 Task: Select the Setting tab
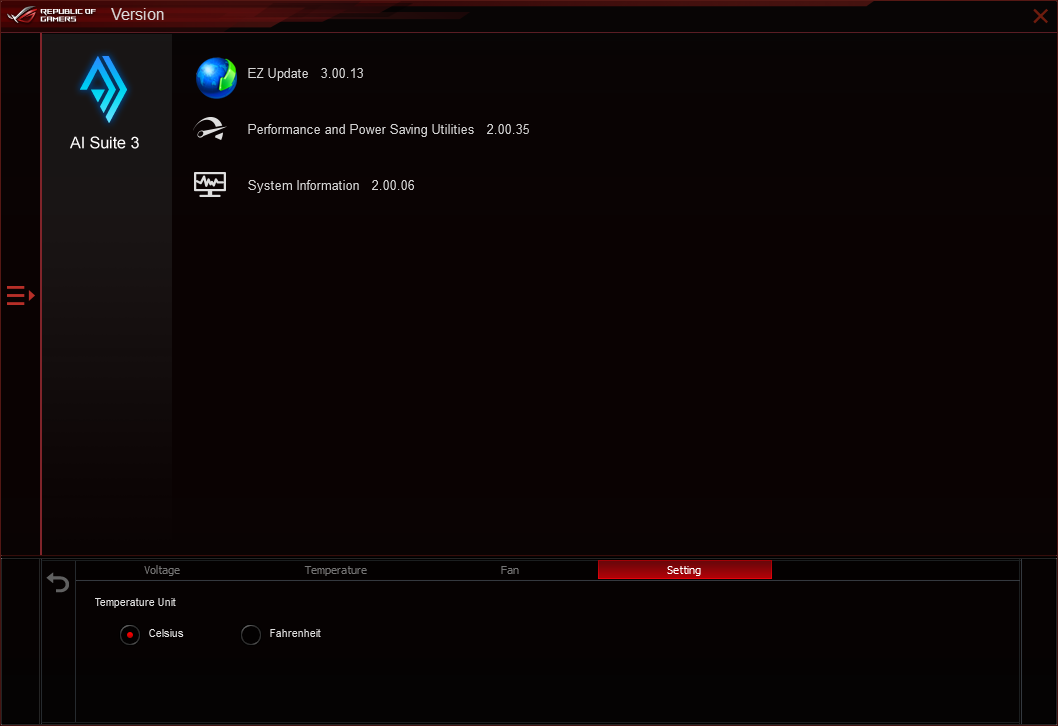pos(684,570)
